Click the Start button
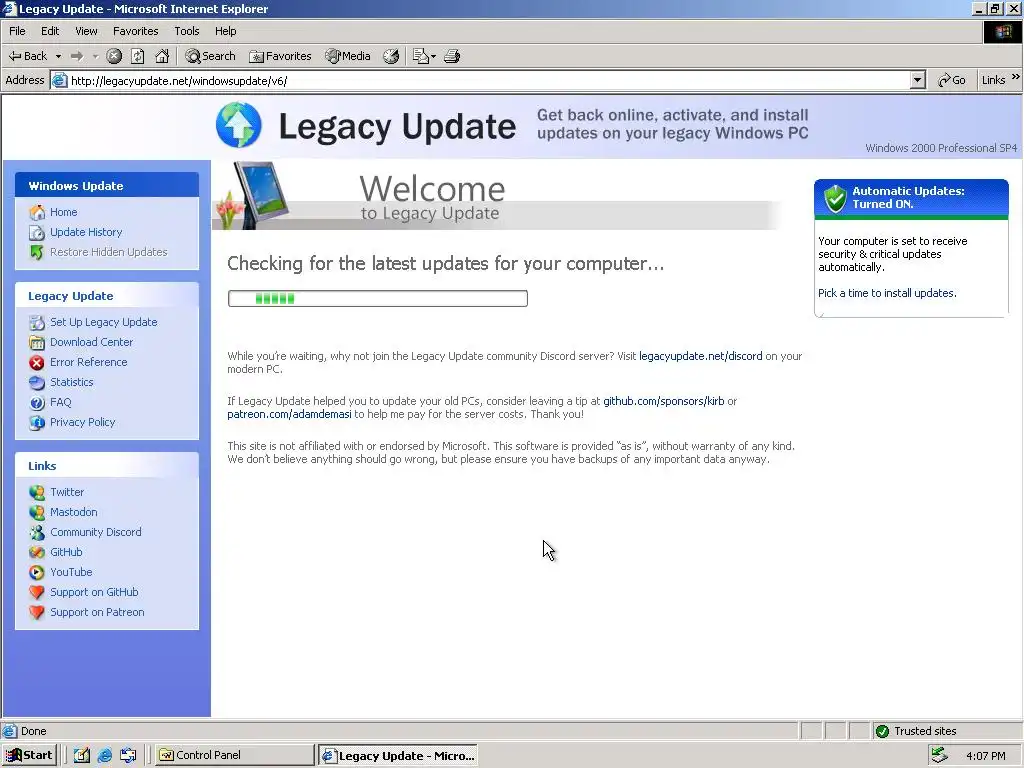1024x768 pixels. pyautogui.click(x=29, y=756)
